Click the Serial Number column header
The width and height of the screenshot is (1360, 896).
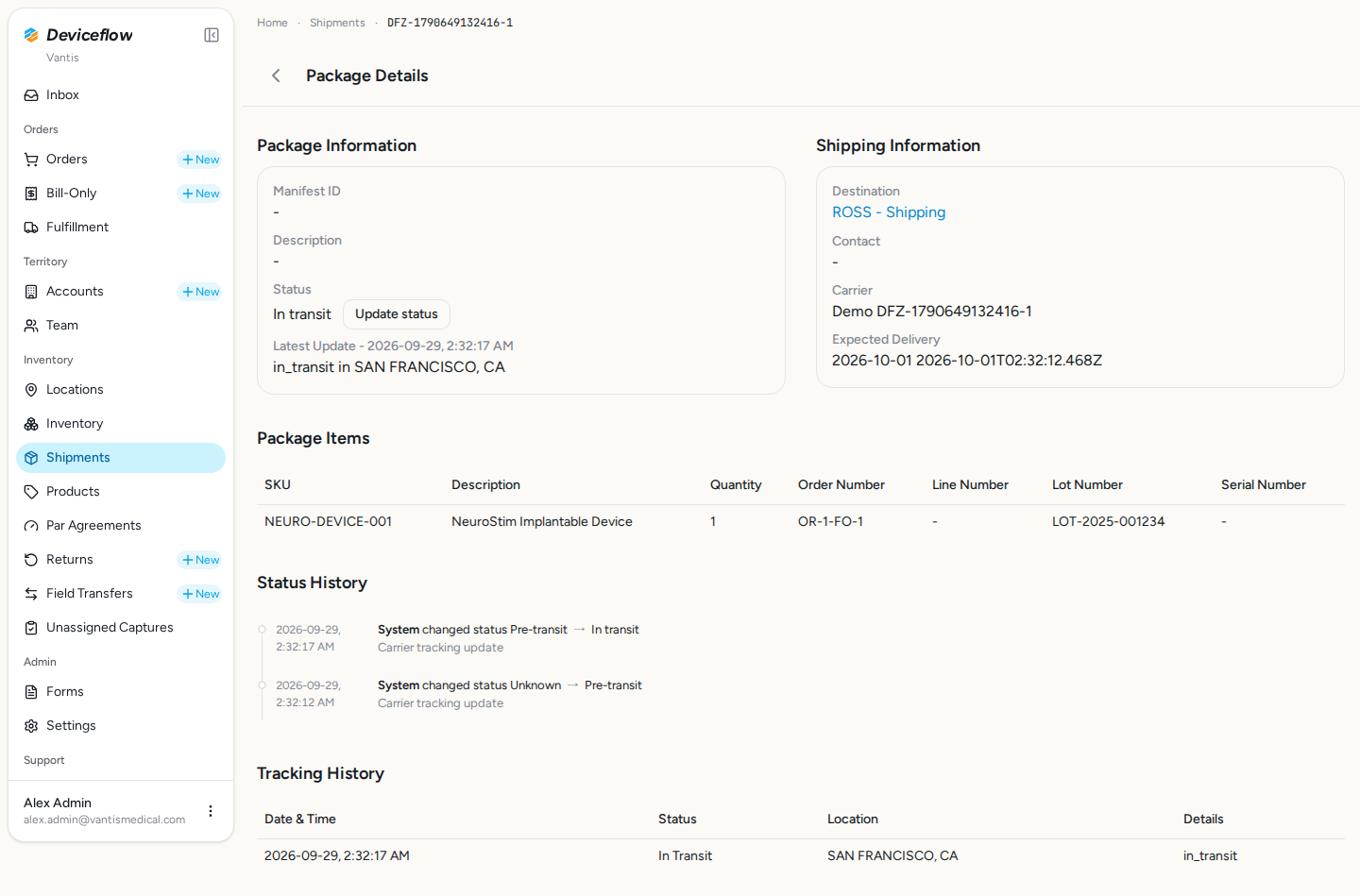1263,484
